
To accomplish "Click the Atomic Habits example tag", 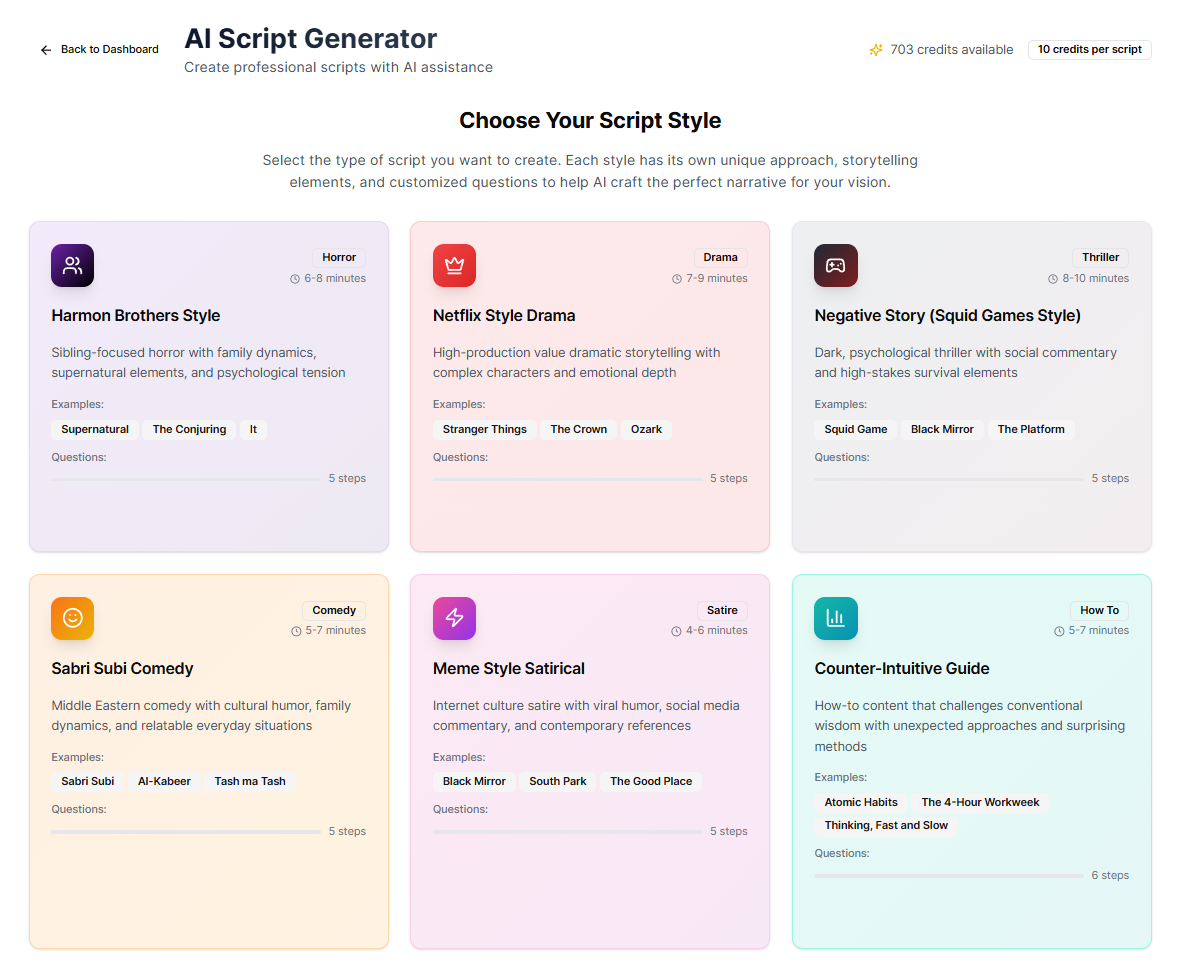I will (x=860, y=802).
